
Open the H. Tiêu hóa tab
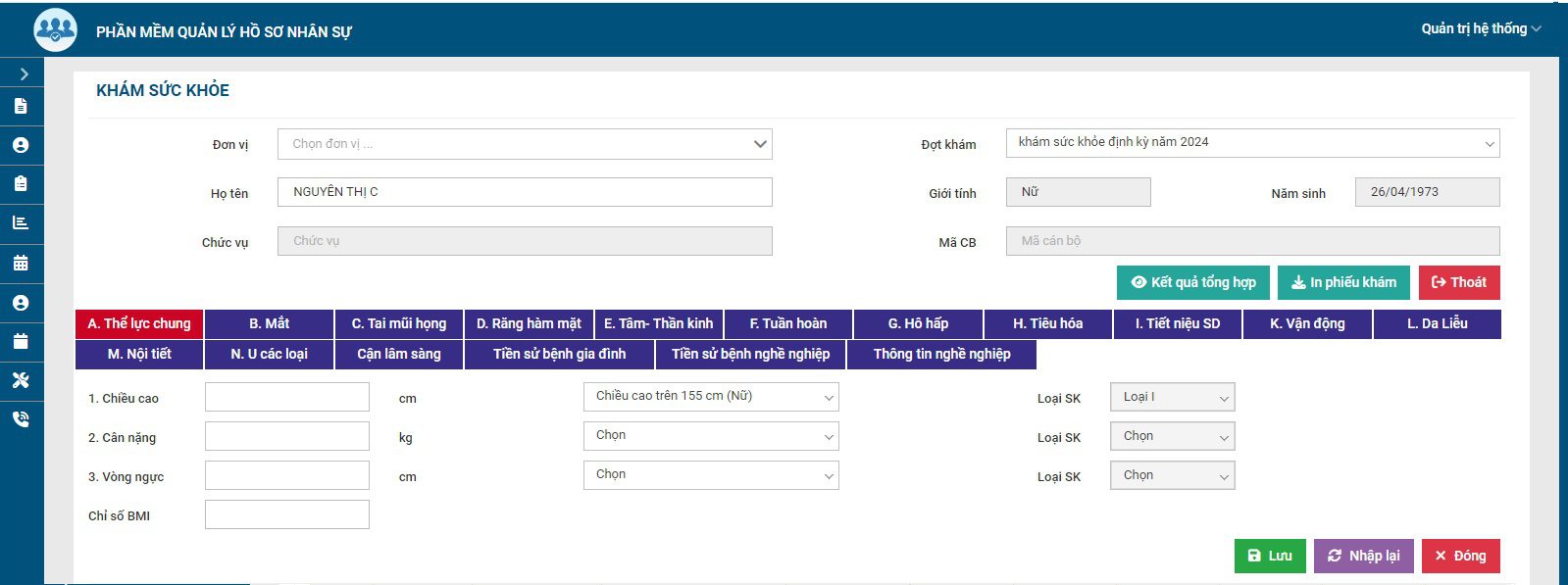[1047, 324]
